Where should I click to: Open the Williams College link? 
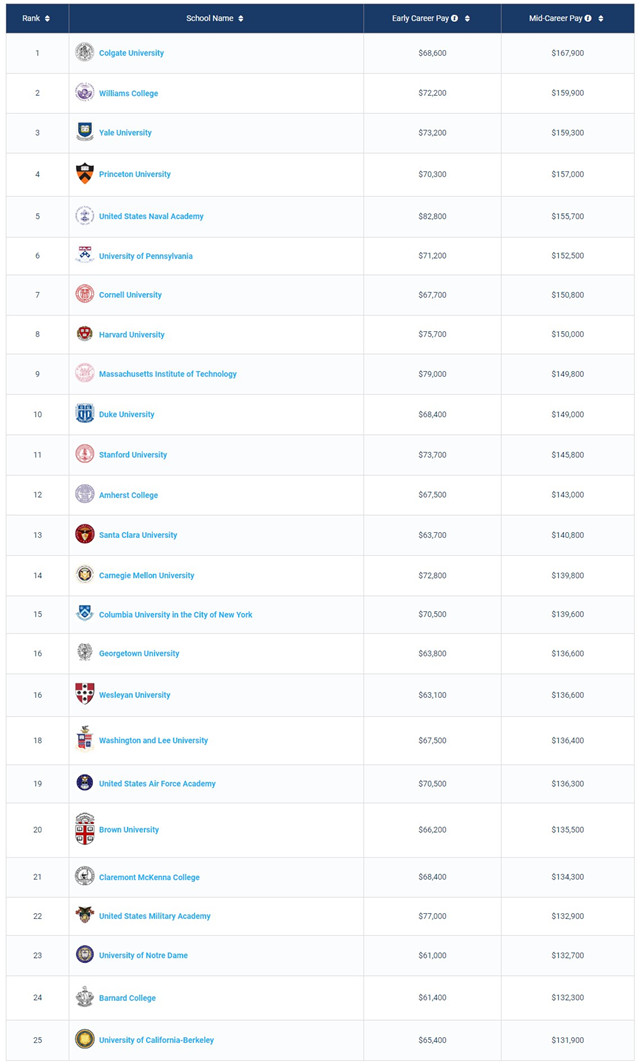pyautogui.click(x=128, y=93)
